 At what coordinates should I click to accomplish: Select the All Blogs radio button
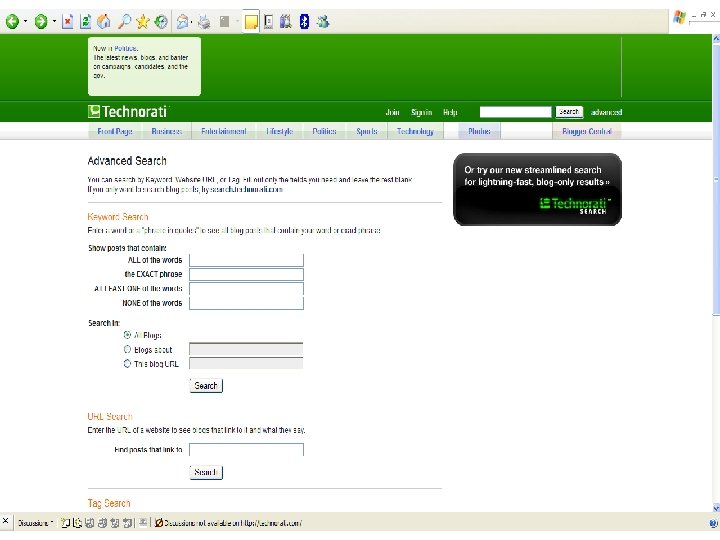pos(127,335)
